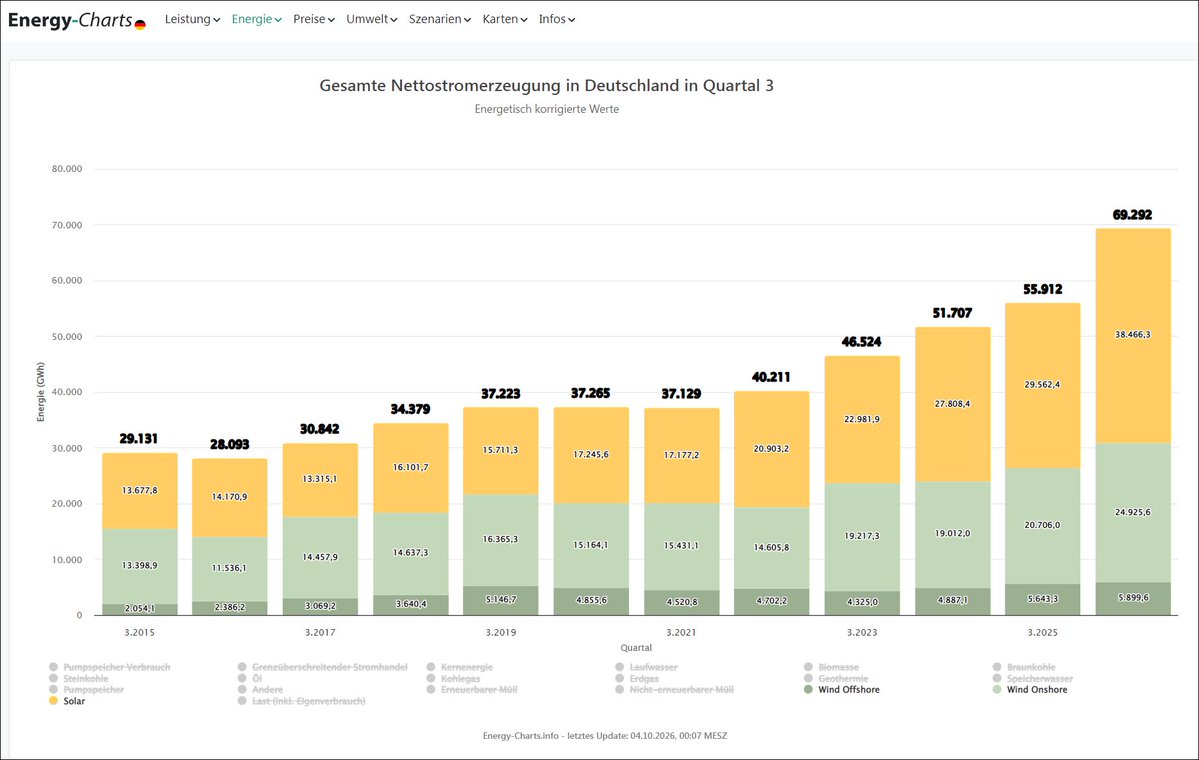The height and width of the screenshot is (760, 1199).
Task: Hide the Solar series via its legend entry
Action: point(67,701)
